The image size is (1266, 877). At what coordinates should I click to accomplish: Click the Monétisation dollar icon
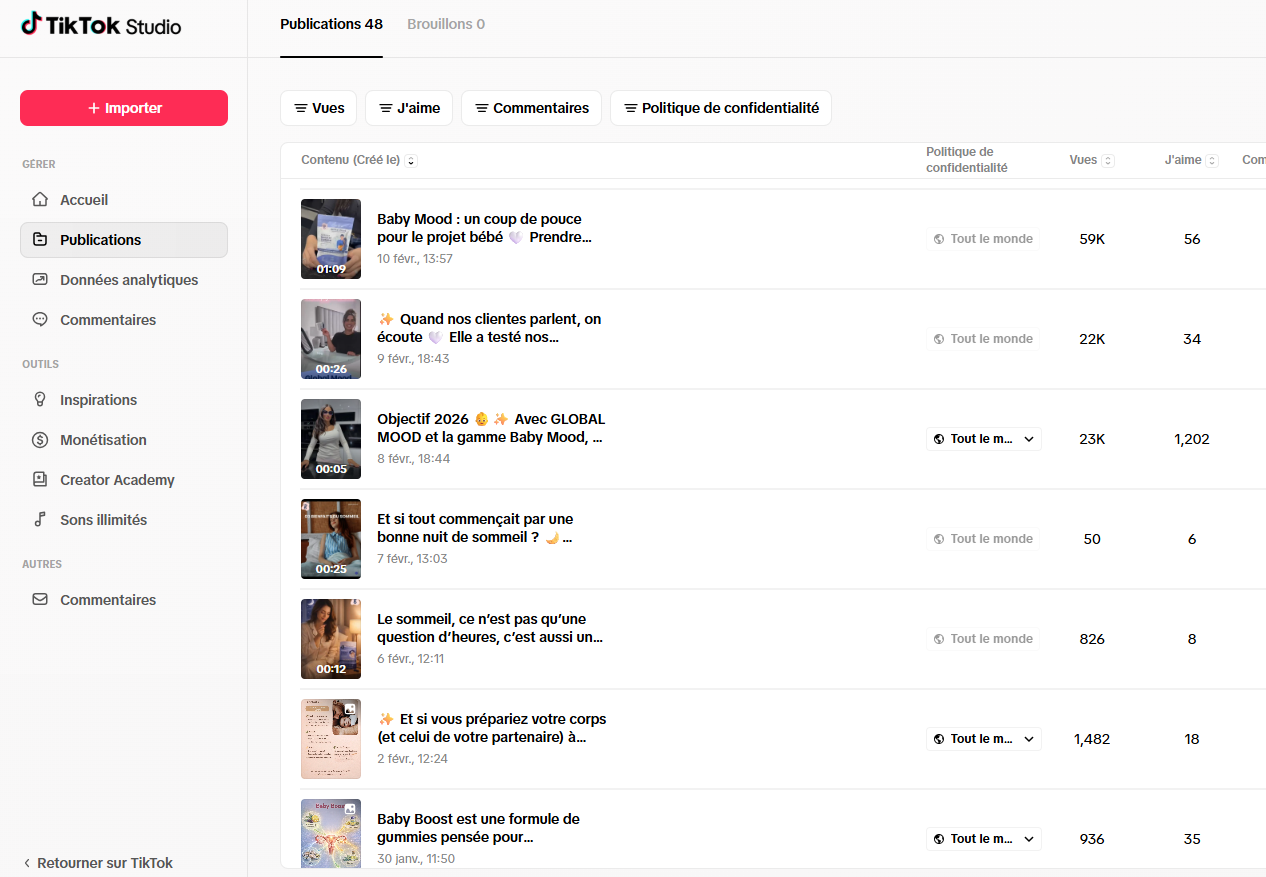(x=40, y=440)
